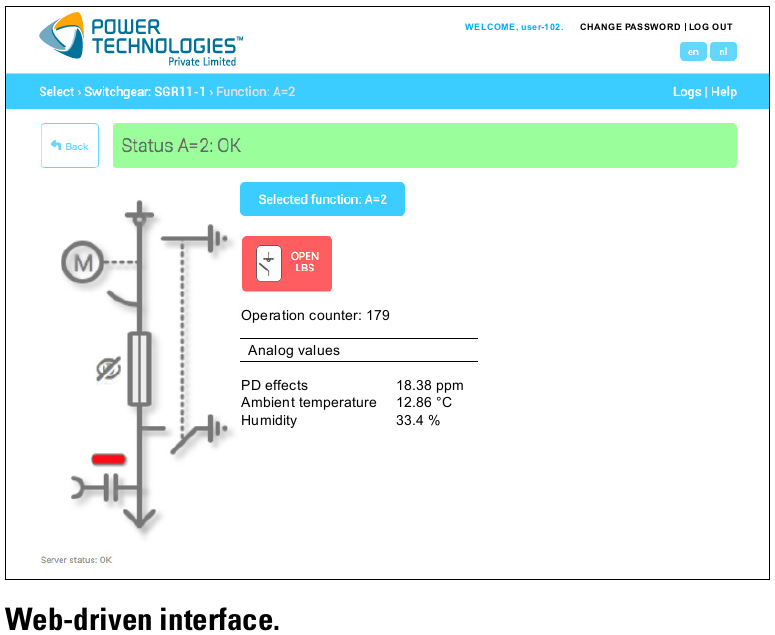Open the Logs page
775x635 pixels.
(x=687, y=92)
